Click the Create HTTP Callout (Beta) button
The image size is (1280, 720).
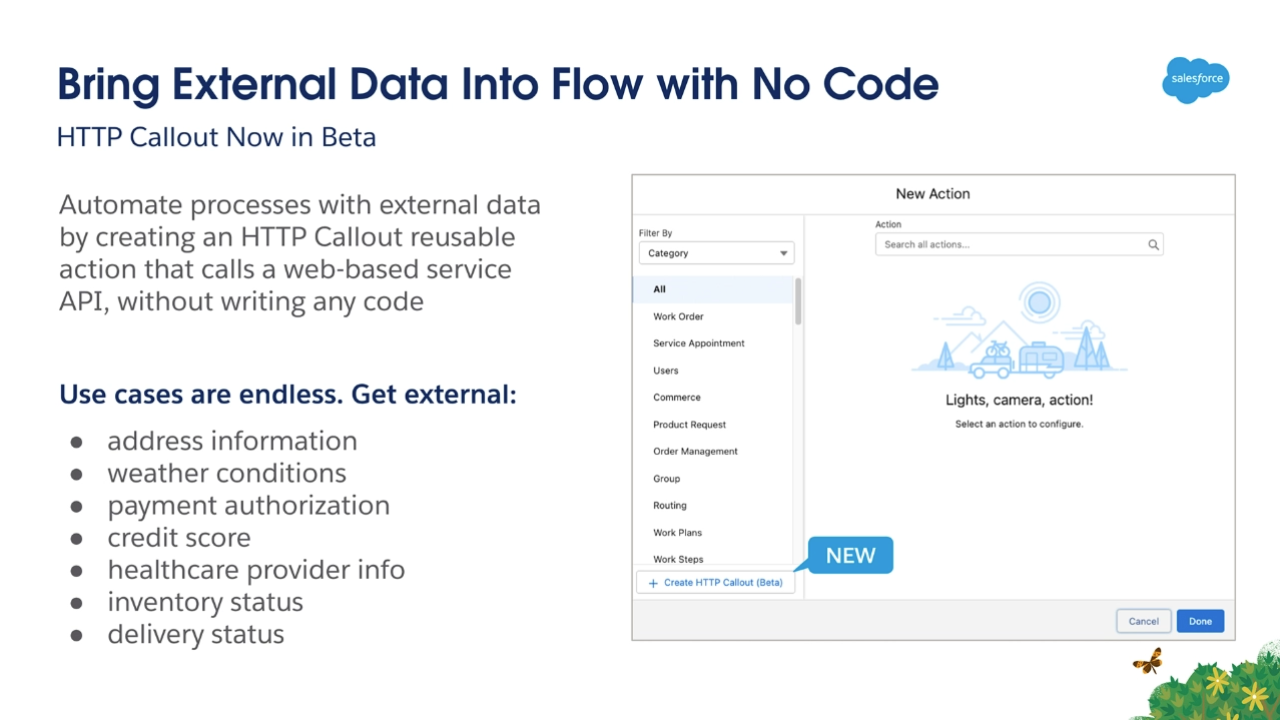716,582
